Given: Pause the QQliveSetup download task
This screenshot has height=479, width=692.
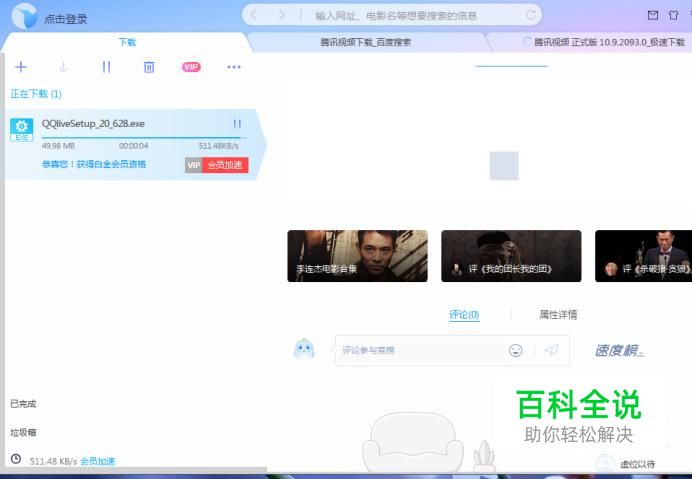Looking at the screenshot, I should [237, 124].
